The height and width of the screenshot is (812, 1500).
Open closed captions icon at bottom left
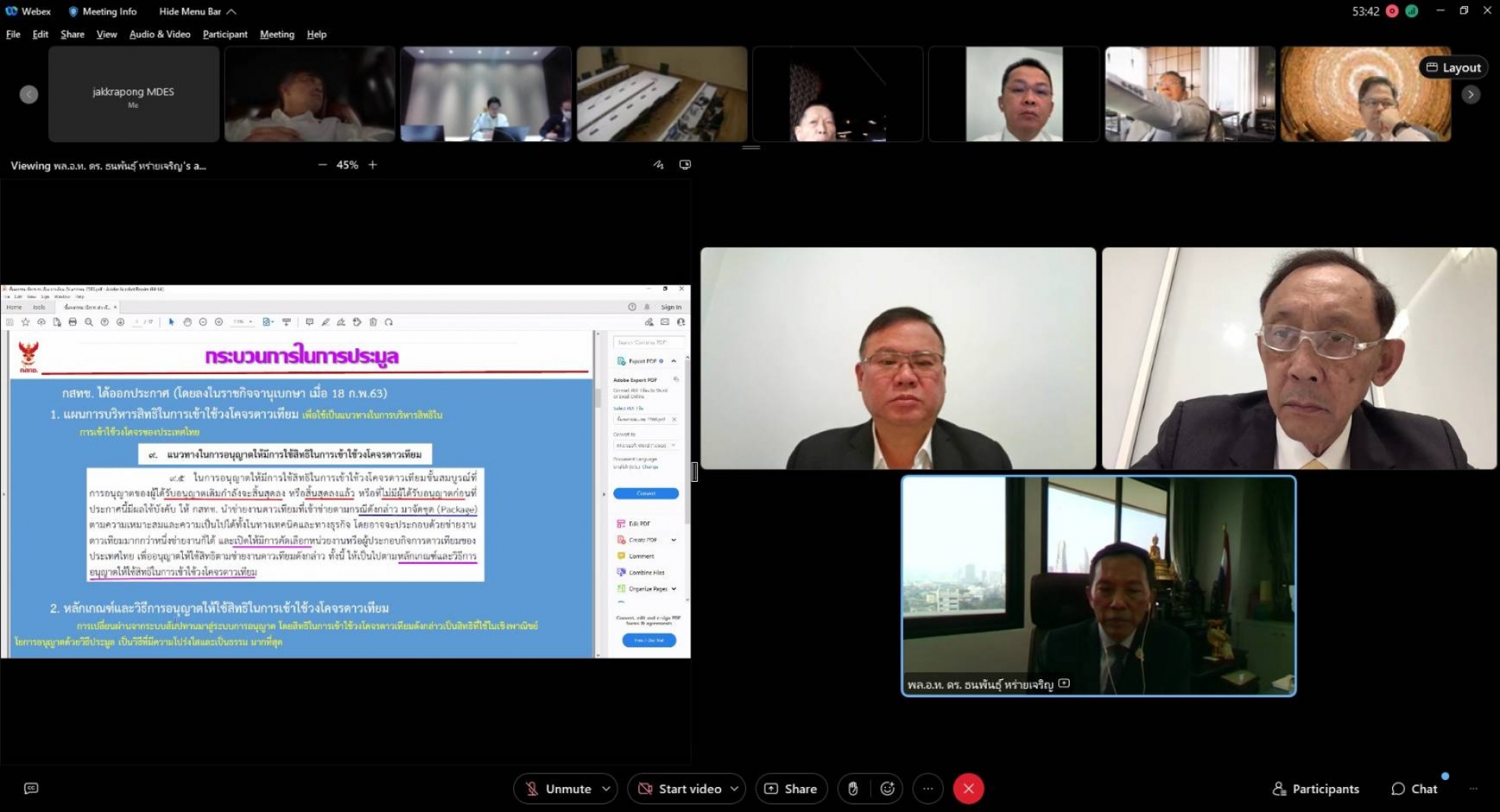point(31,788)
